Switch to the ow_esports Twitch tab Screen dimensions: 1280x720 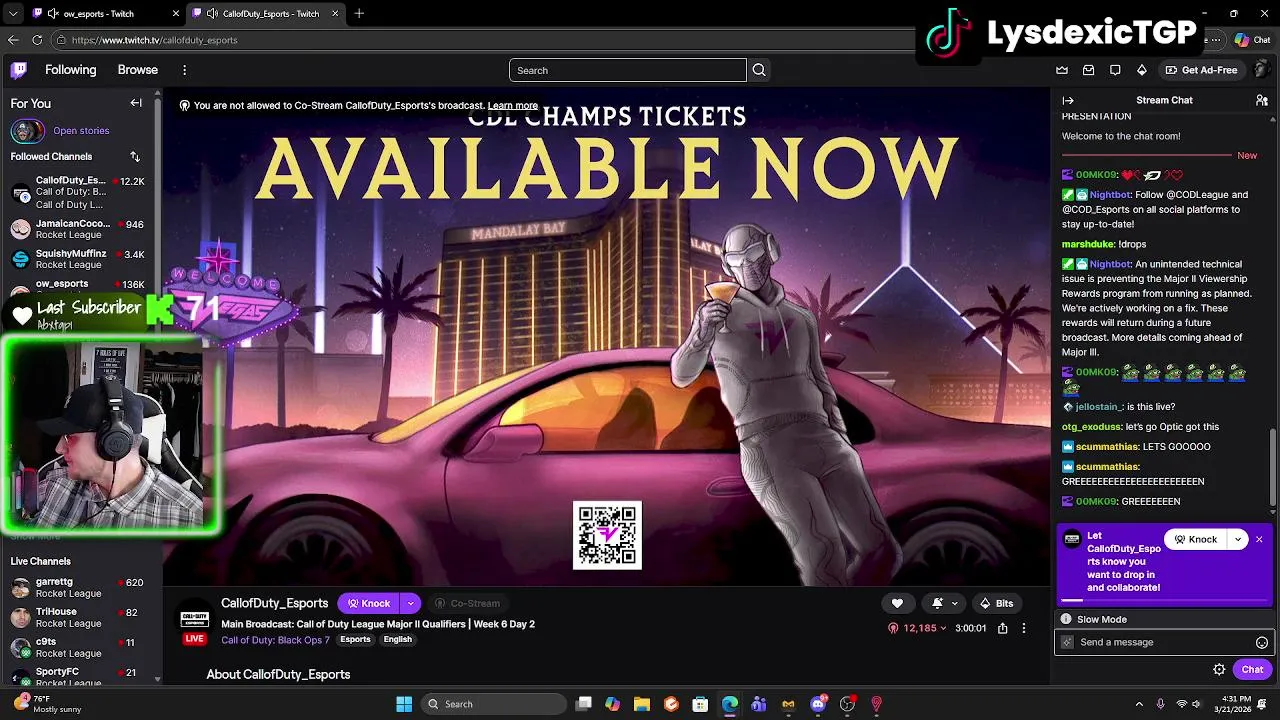tap(105, 14)
